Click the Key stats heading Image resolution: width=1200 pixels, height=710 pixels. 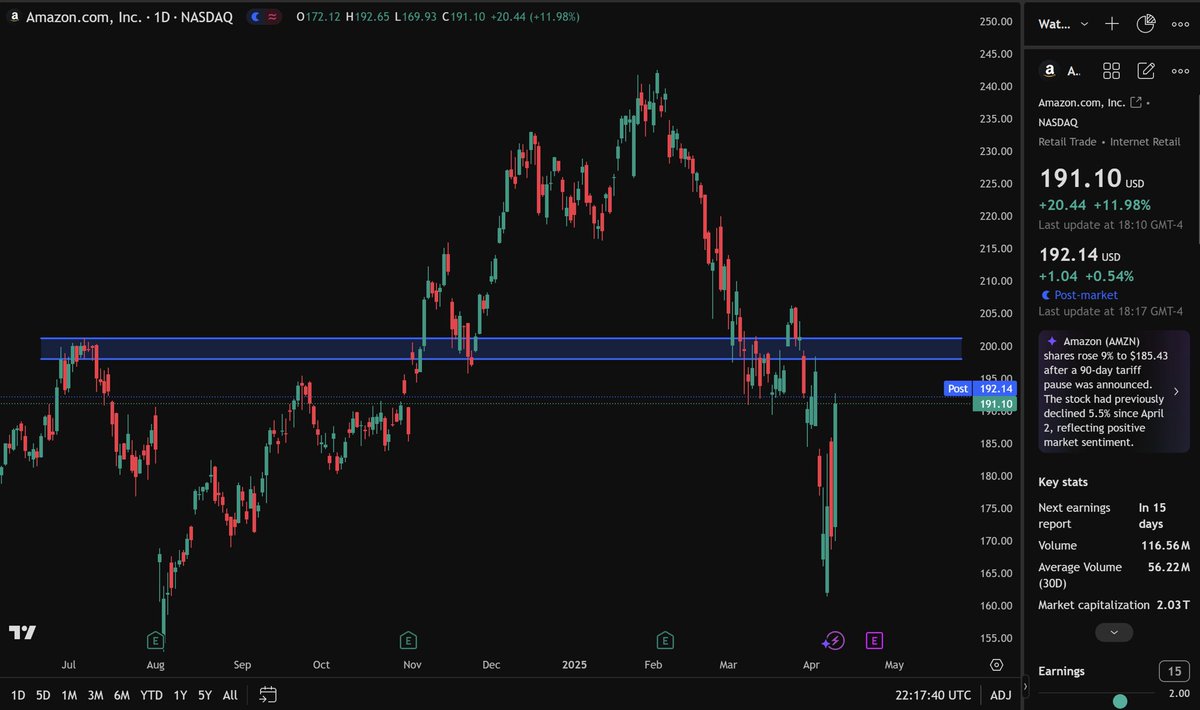1063,482
